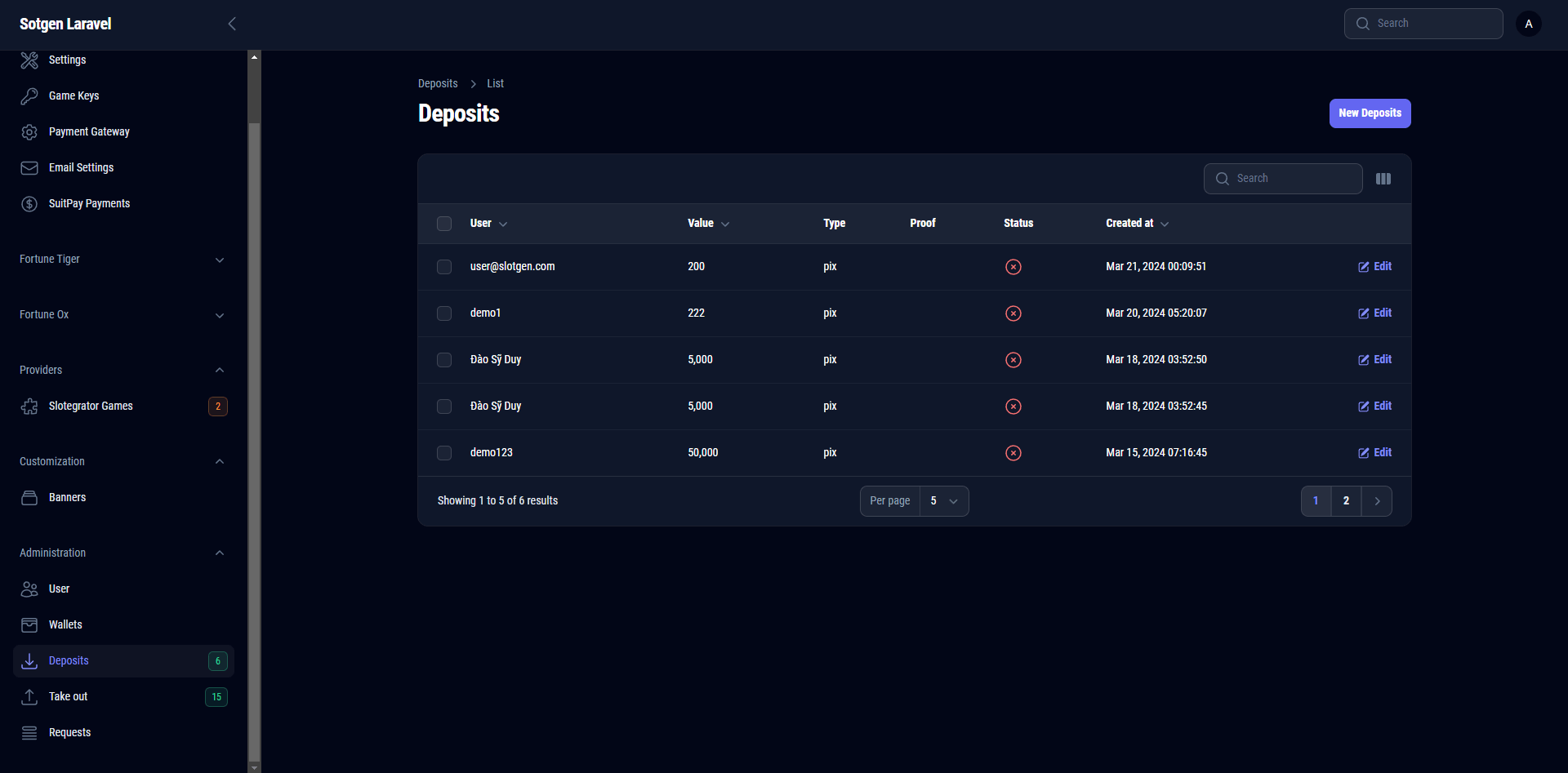This screenshot has height=773, width=1568.
Task: Open the Per page dropdown selector
Action: 943,501
